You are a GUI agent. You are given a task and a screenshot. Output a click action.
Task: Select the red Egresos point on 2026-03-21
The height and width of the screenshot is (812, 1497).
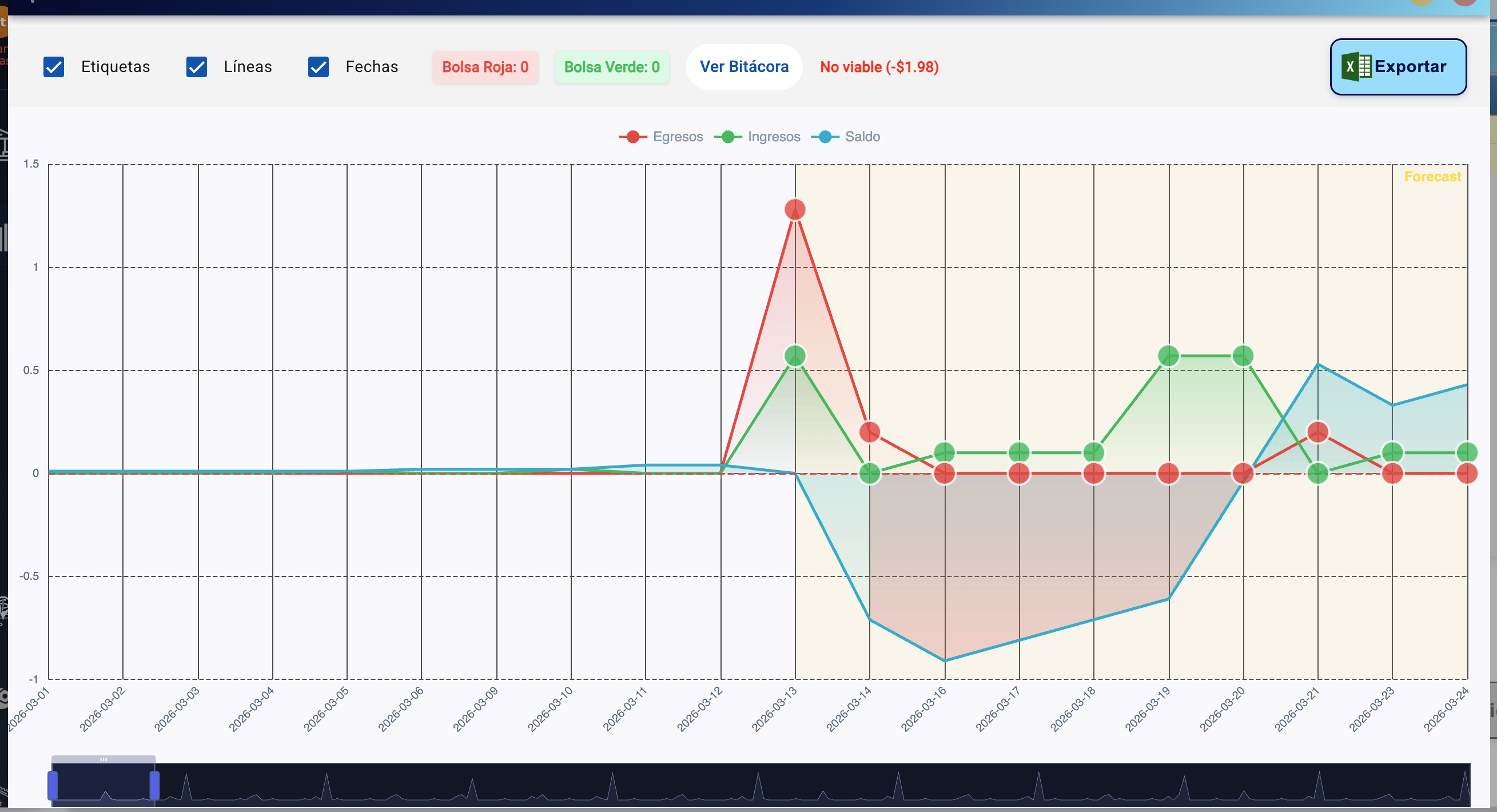click(x=1317, y=432)
